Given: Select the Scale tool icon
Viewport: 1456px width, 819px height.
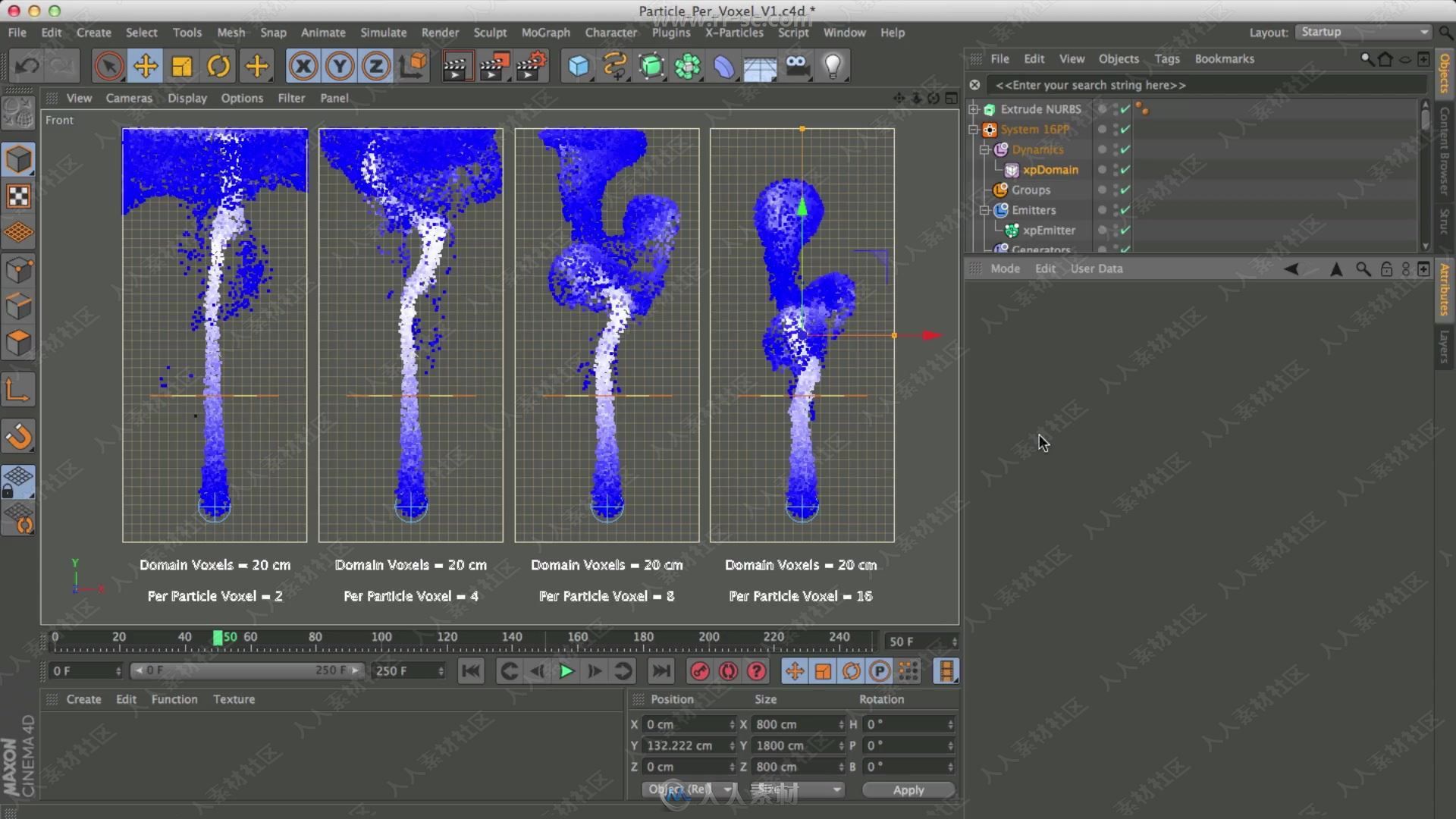Looking at the screenshot, I should click(x=183, y=65).
